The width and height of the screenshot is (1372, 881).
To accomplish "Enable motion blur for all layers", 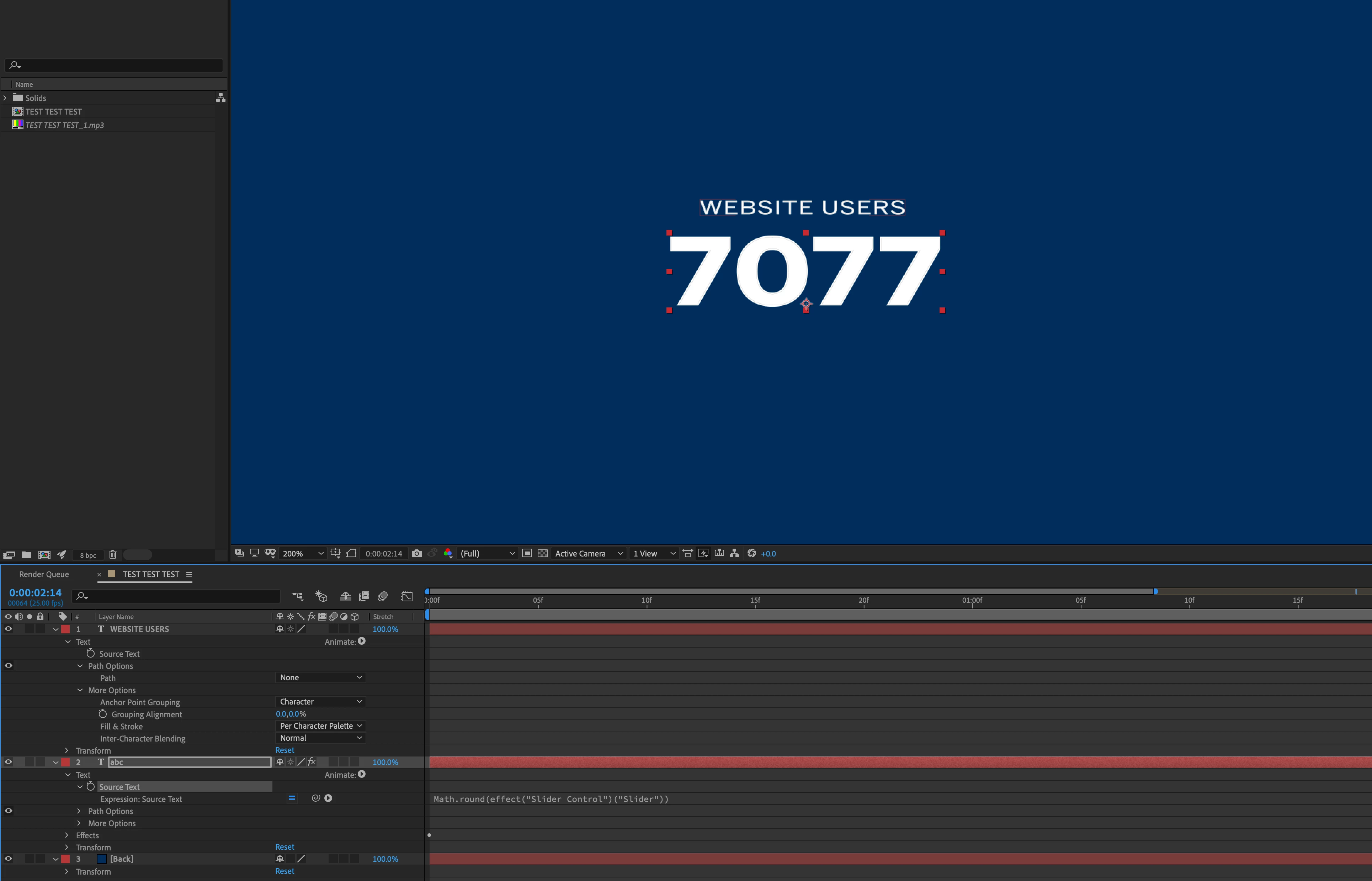I will click(x=382, y=596).
